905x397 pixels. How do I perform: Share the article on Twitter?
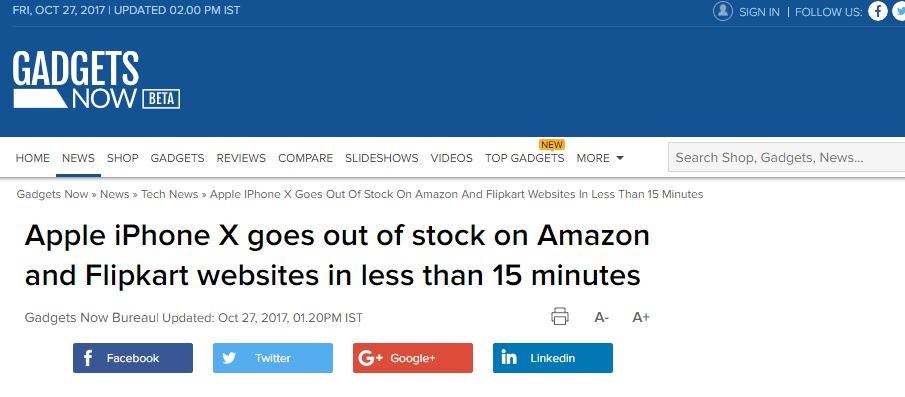coord(272,358)
